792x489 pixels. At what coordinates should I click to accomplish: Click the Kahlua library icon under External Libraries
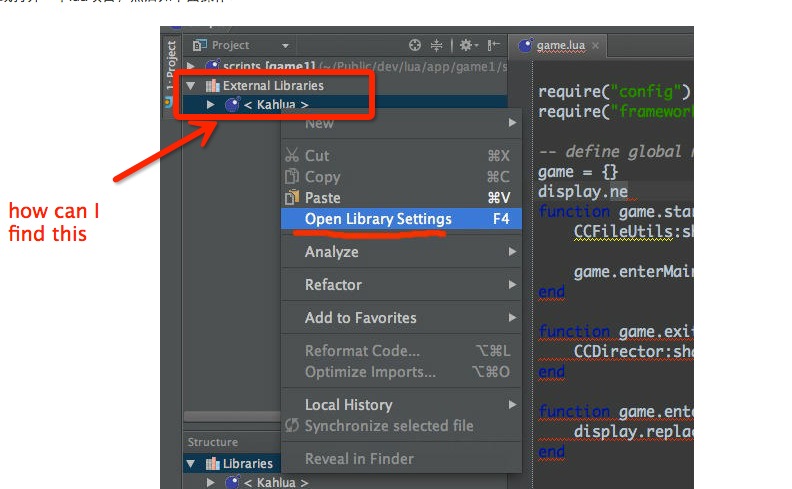232,105
